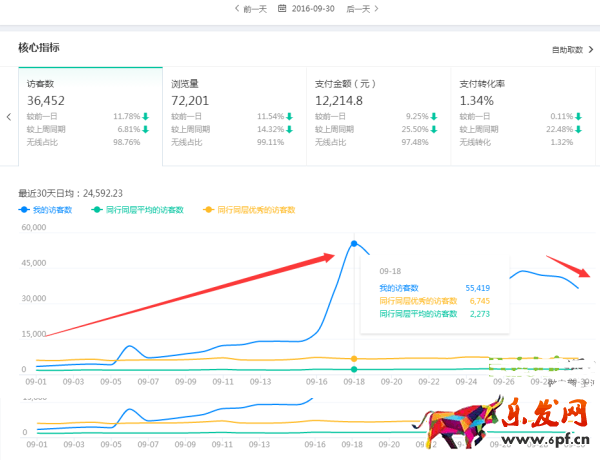Click the green data point on 09-18
This screenshot has height=460, width=600.
(x=354, y=369)
